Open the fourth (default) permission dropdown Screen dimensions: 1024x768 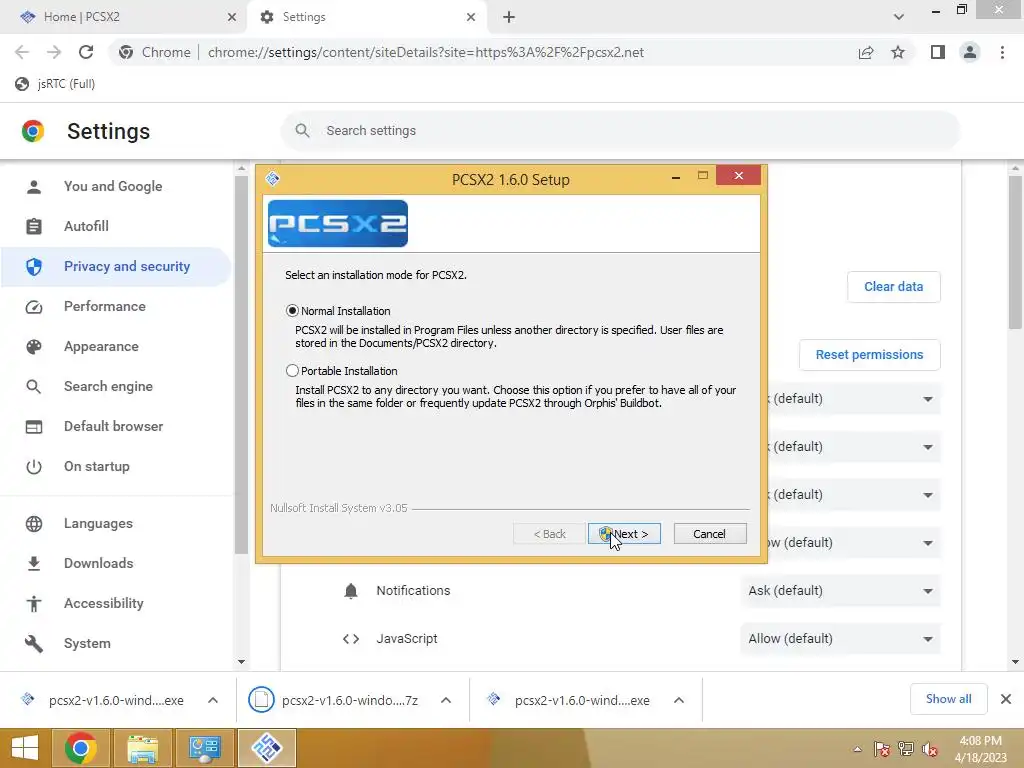[x=854, y=543]
